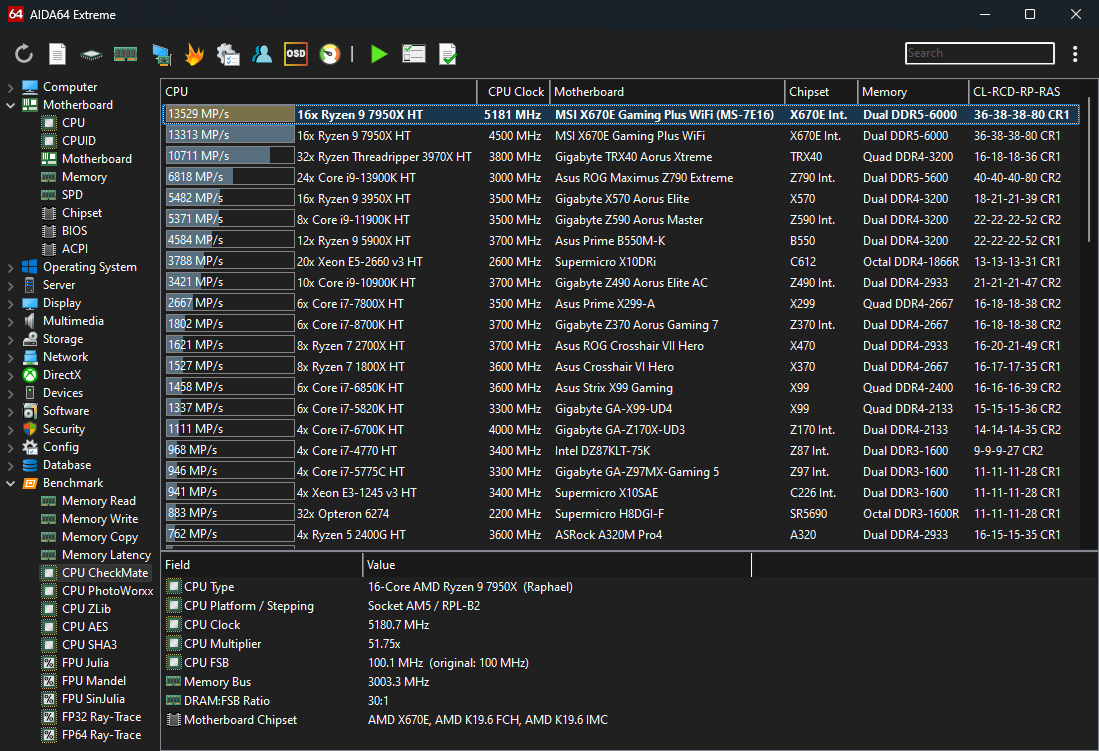
Task: Sort by the Motherboard column header
Action: click(x=667, y=92)
